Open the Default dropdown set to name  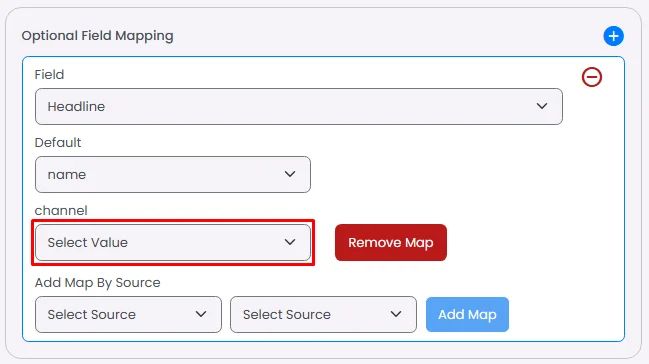[x=173, y=174]
